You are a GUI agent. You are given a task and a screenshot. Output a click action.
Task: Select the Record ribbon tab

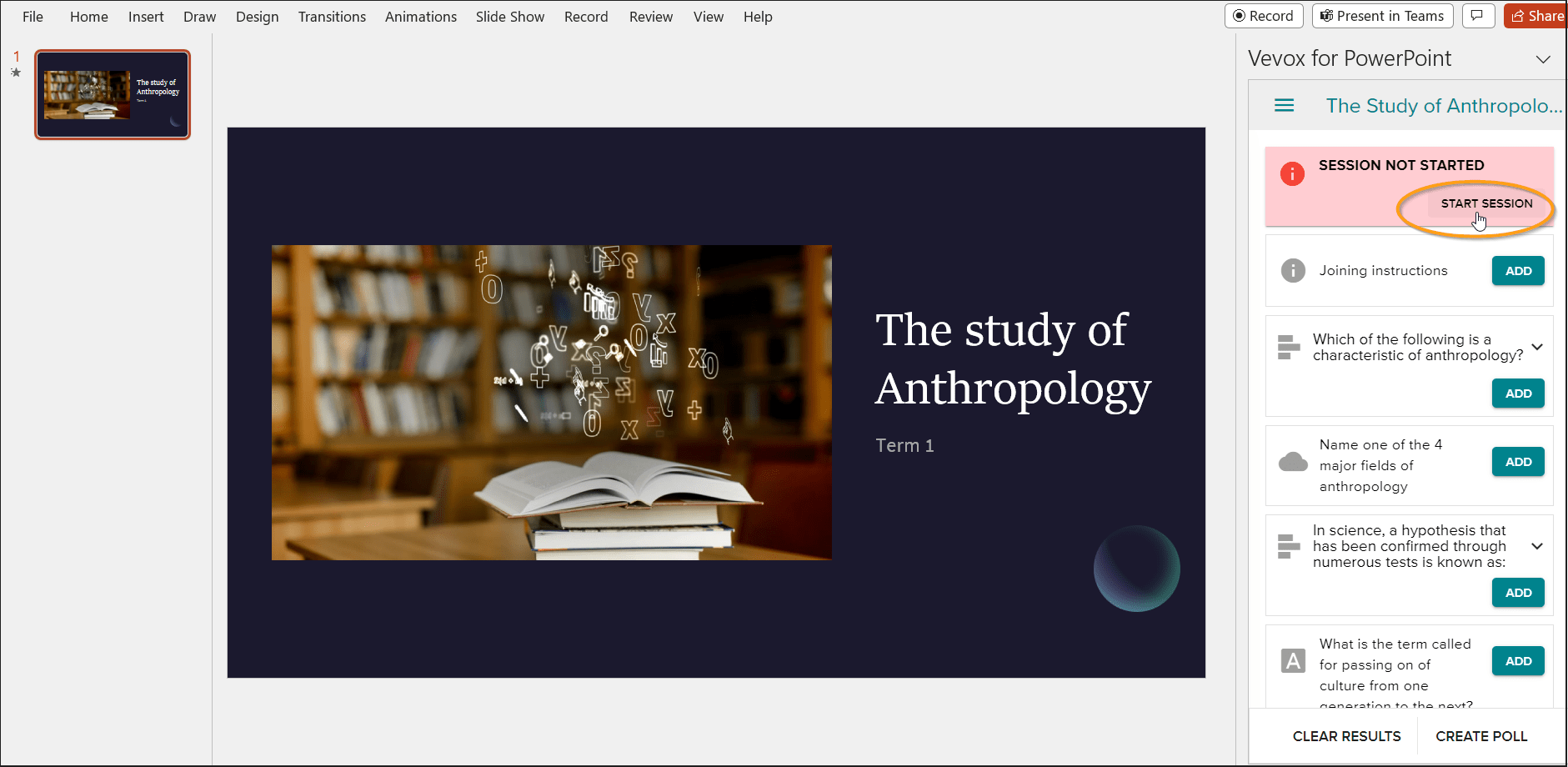click(586, 17)
